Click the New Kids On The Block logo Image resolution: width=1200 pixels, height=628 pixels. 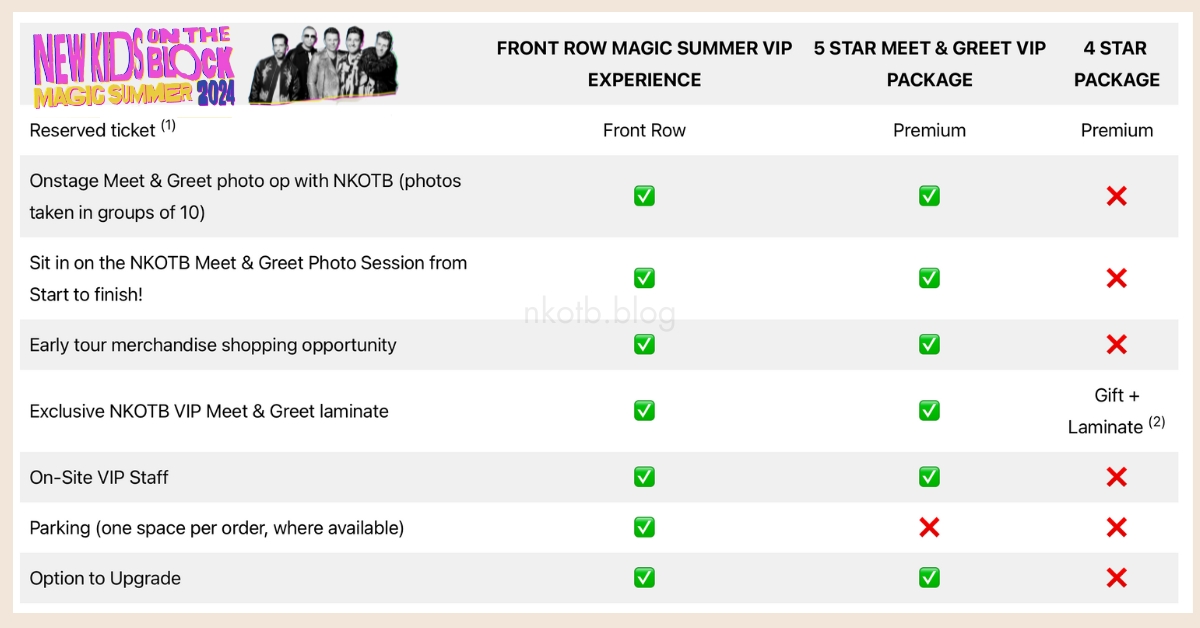[134, 68]
